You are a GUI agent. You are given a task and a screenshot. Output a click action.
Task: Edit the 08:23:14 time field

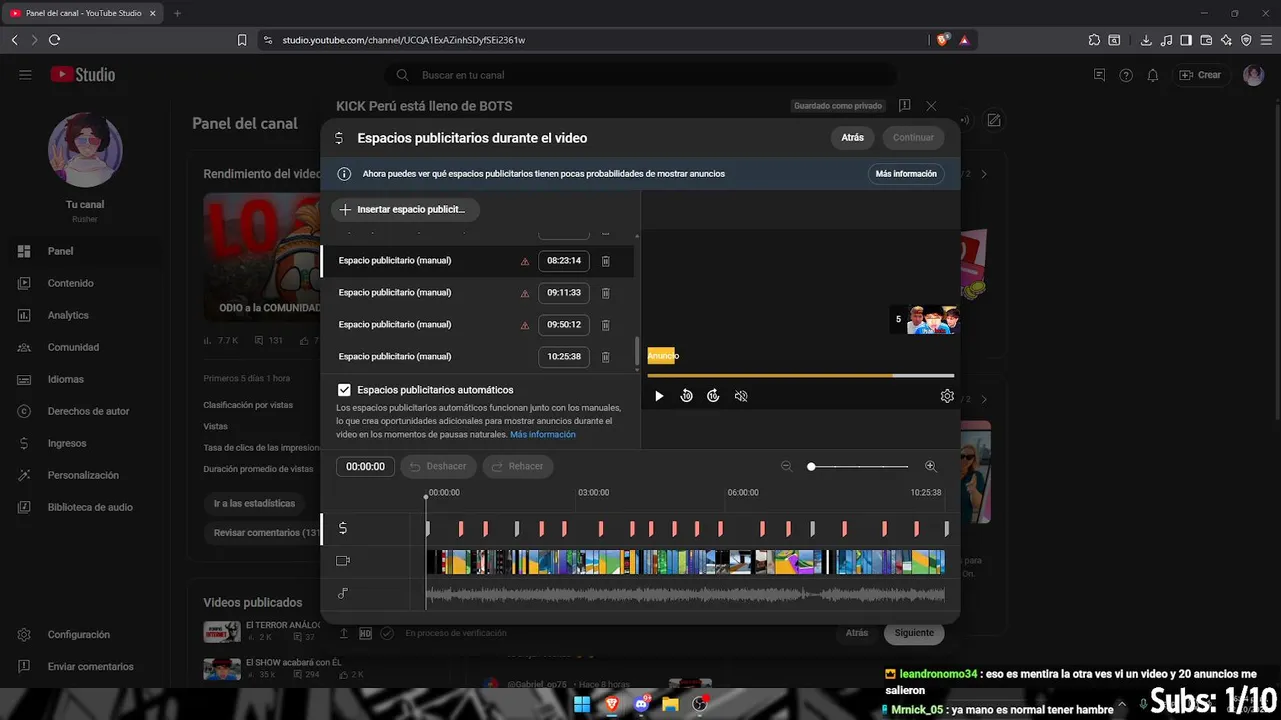pyautogui.click(x=564, y=261)
